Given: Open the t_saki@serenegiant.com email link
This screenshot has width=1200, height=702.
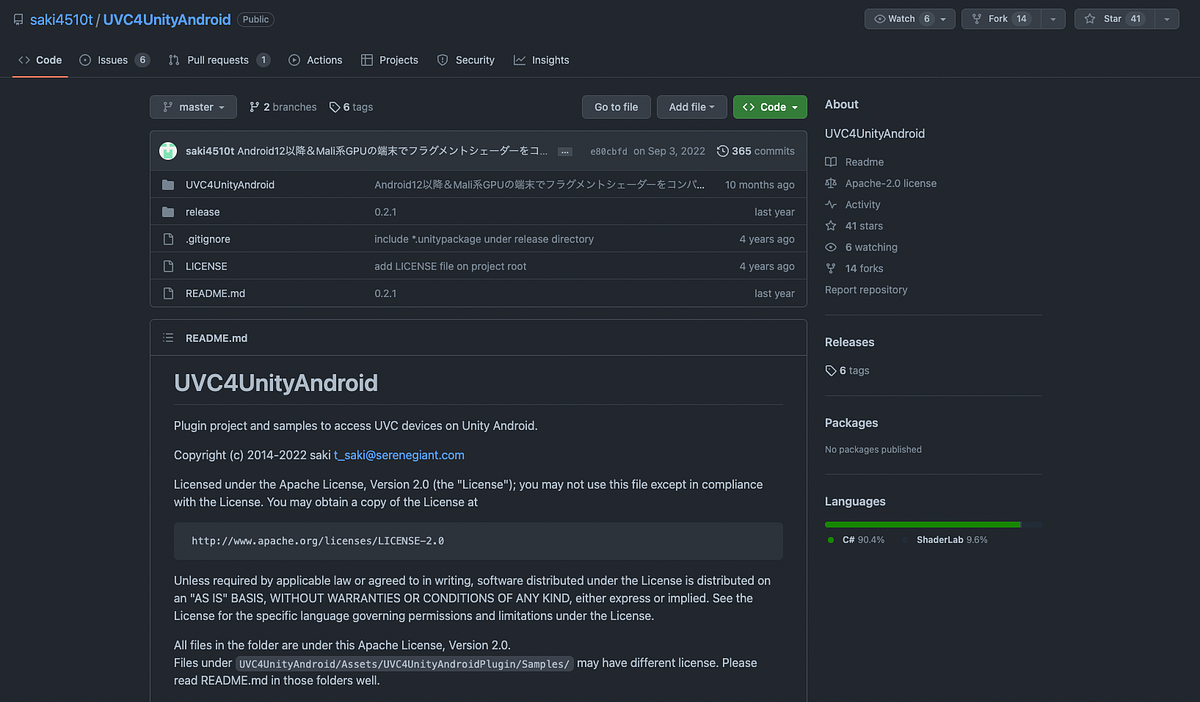Looking at the screenshot, I should (x=399, y=454).
